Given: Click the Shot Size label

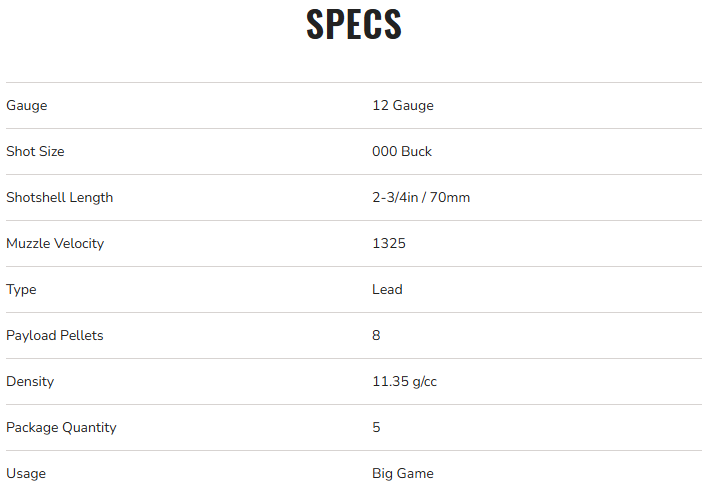Looking at the screenshot, I should [x=35, y=151].
